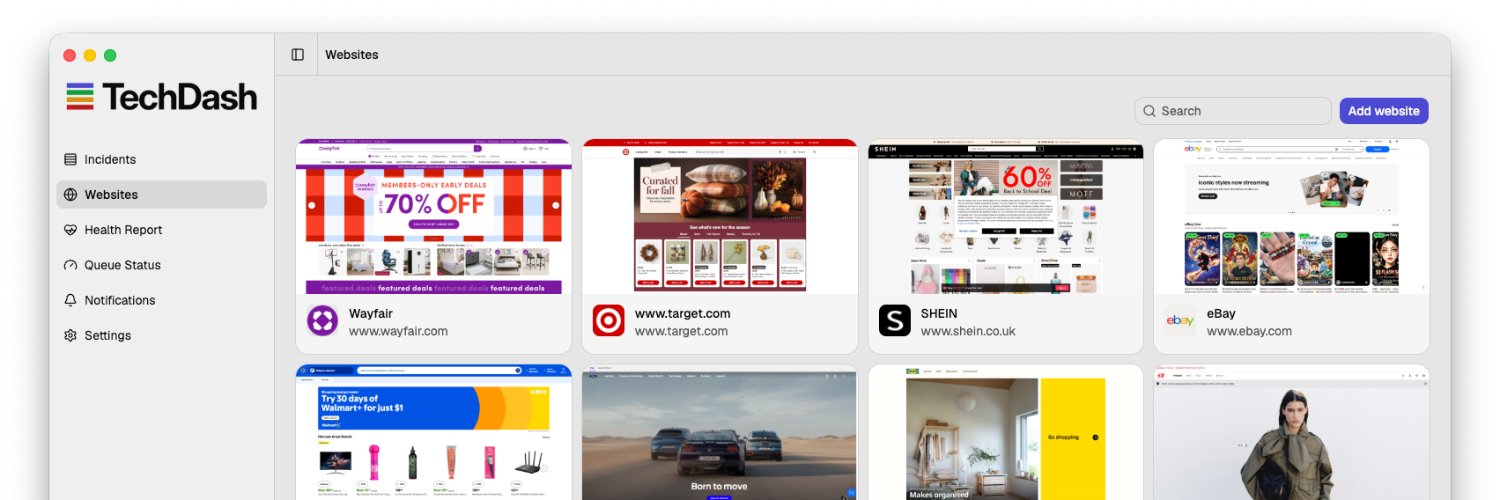
Task: Click the Target bullseye logo icon
Action: [x=609, y=321]
